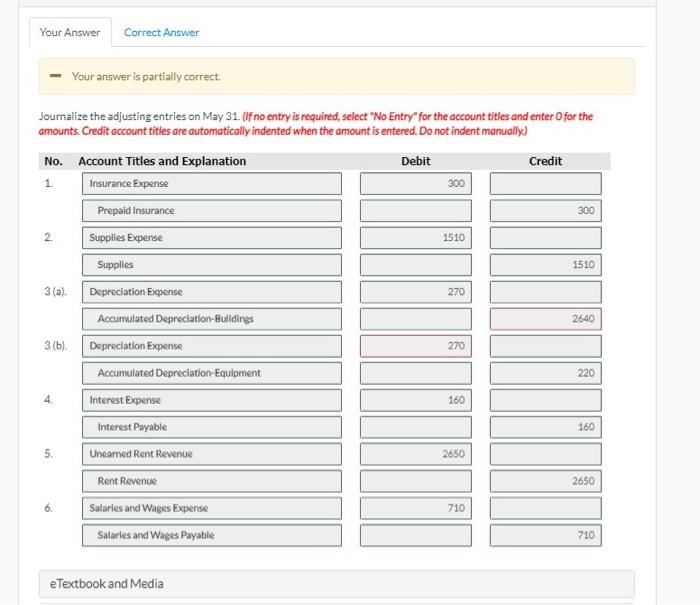Viewport: 700px width, 605px height.
Task: Click empty debit field beside Salaries and Wages Payable
Action: pyautogui.click(x=416, y=535)
